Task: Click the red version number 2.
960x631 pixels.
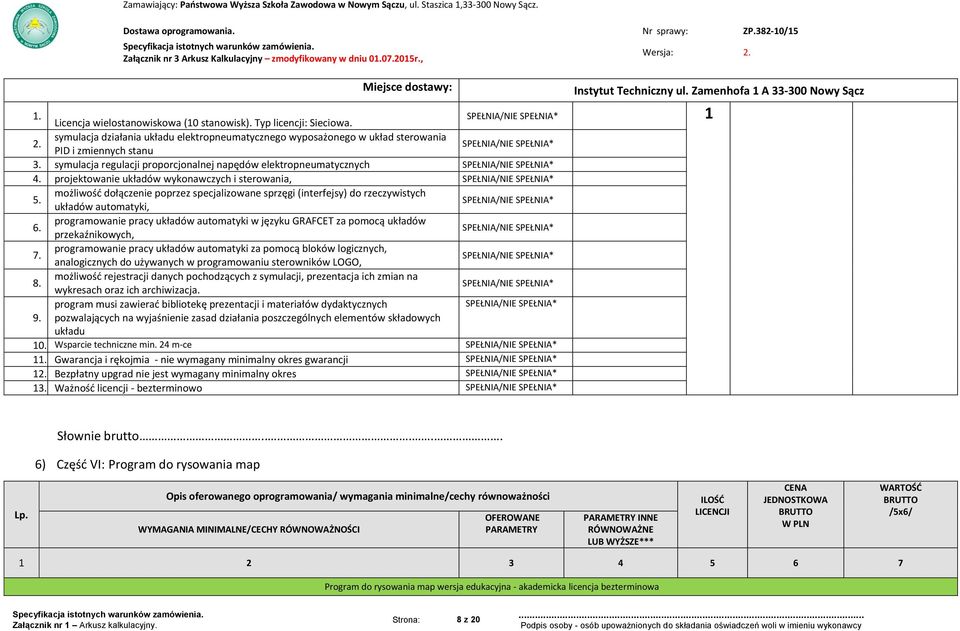Action: (x=746, y=53)
